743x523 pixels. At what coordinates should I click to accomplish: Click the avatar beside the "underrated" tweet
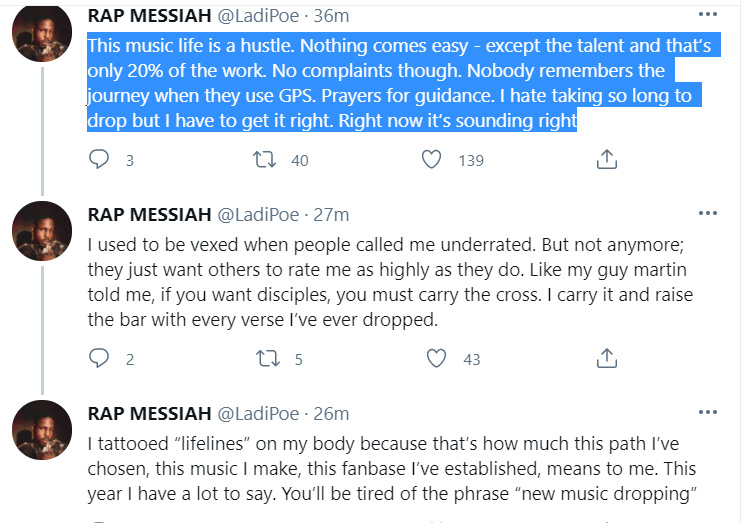[x=41, y=235]
